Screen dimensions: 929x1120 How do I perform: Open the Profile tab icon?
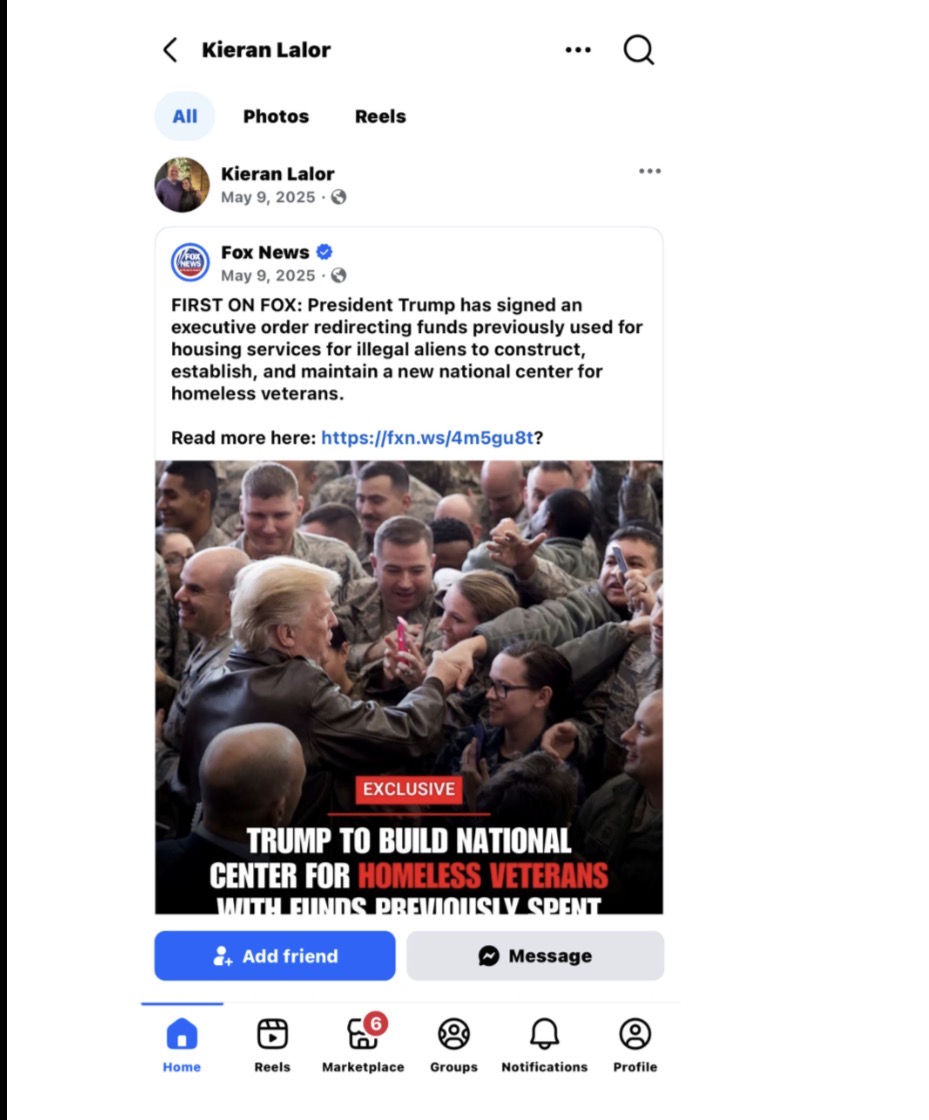pyautogui.click(x=635, y=1045)
